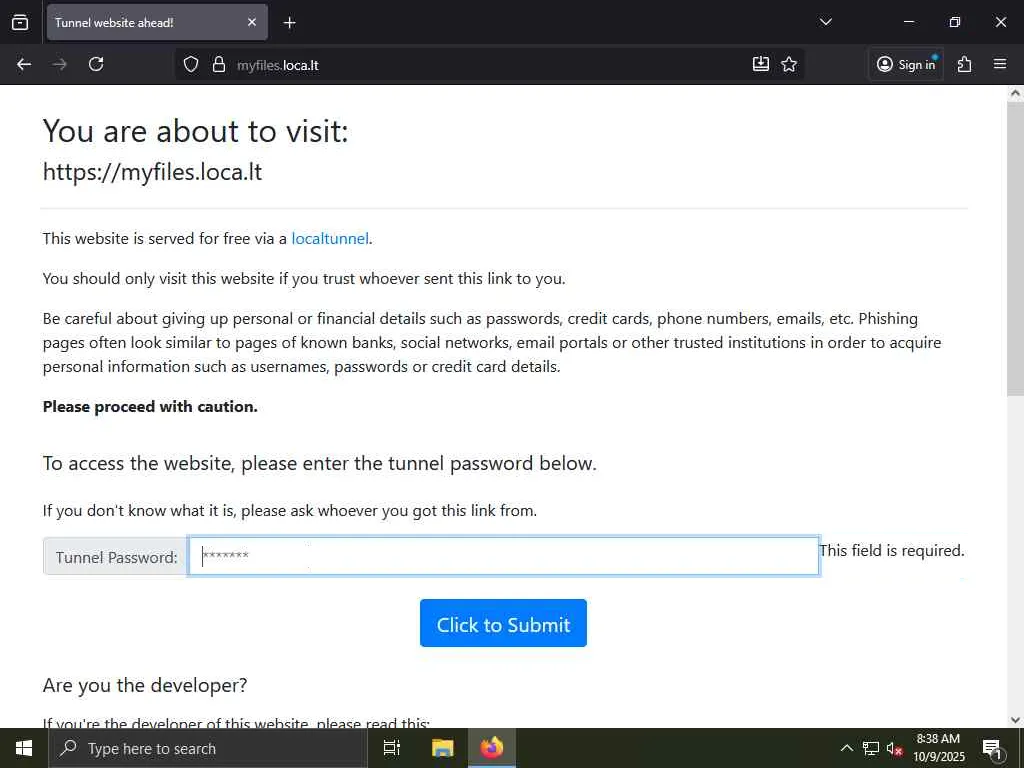The image size is (1024, 768).
Task: Click the address bar showing myfiles.loca.lt
Action: pos(490,65)
